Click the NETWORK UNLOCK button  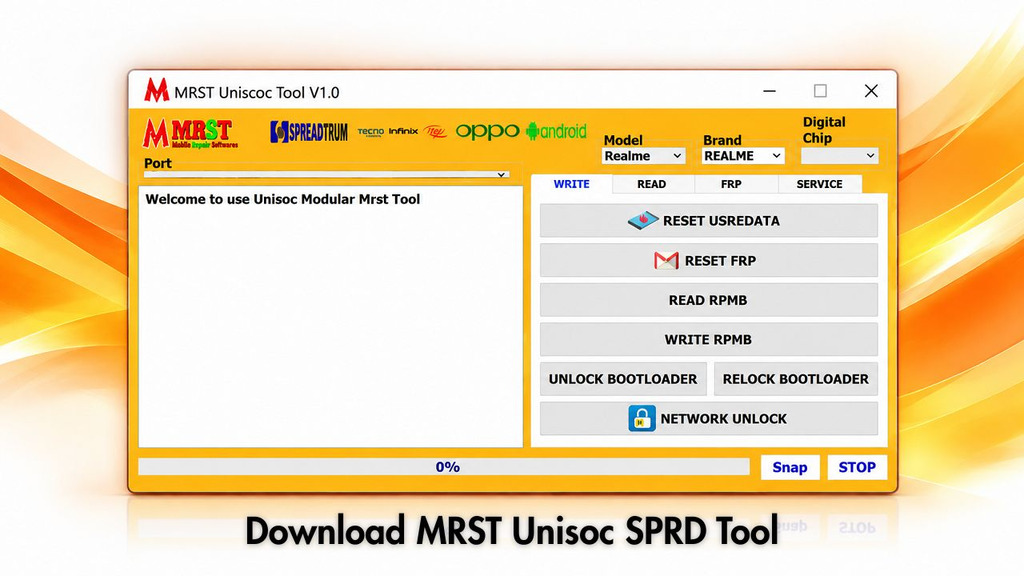pos(709,419)
